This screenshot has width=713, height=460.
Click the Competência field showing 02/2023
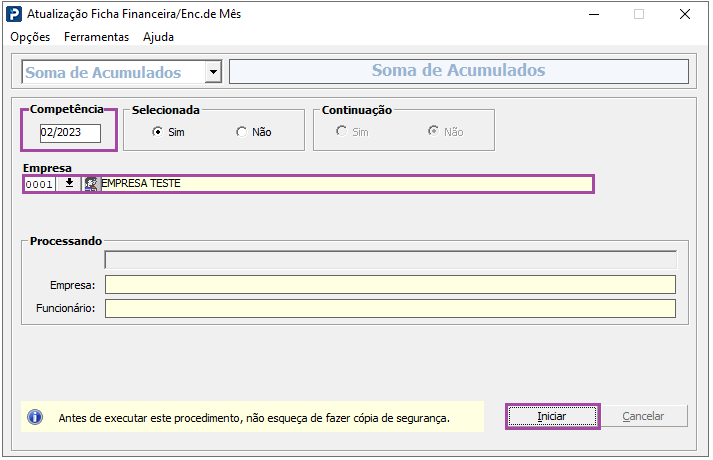70,133
